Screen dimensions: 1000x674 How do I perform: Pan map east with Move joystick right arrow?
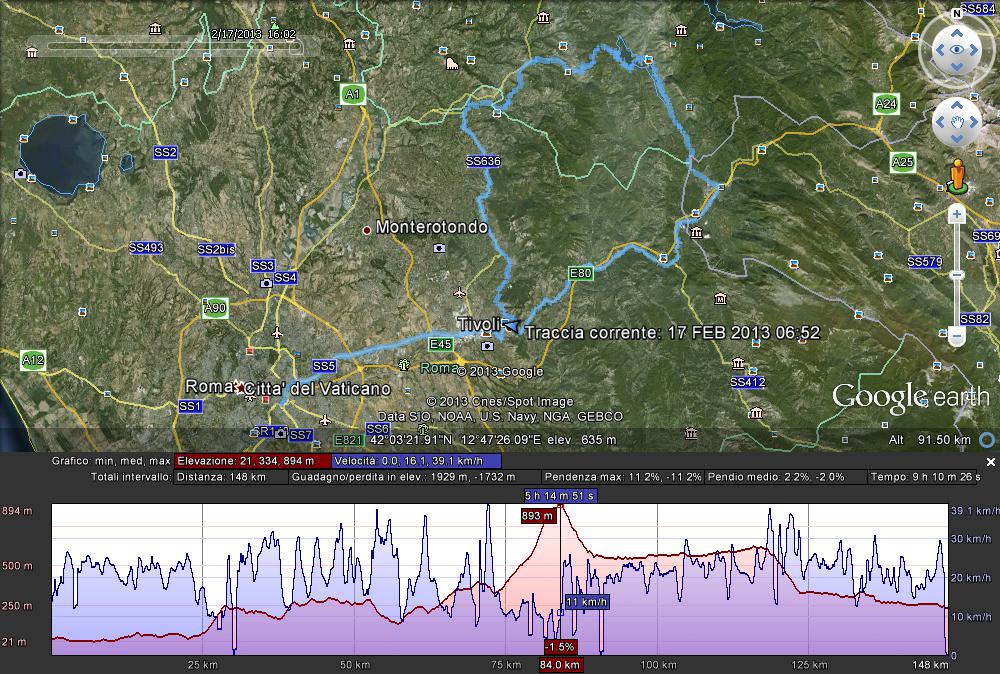coord(974,122)
